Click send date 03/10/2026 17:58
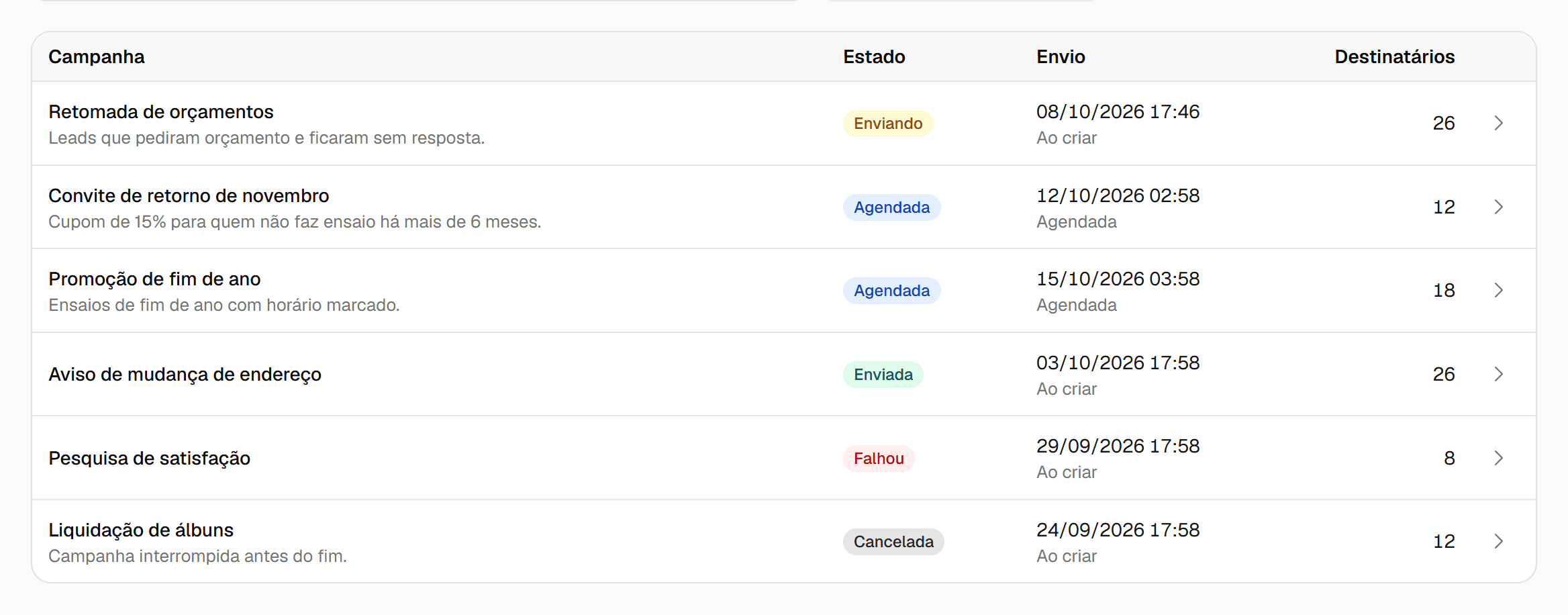The height and width of the screenshot is (615, 1568). click(1118, 363)
